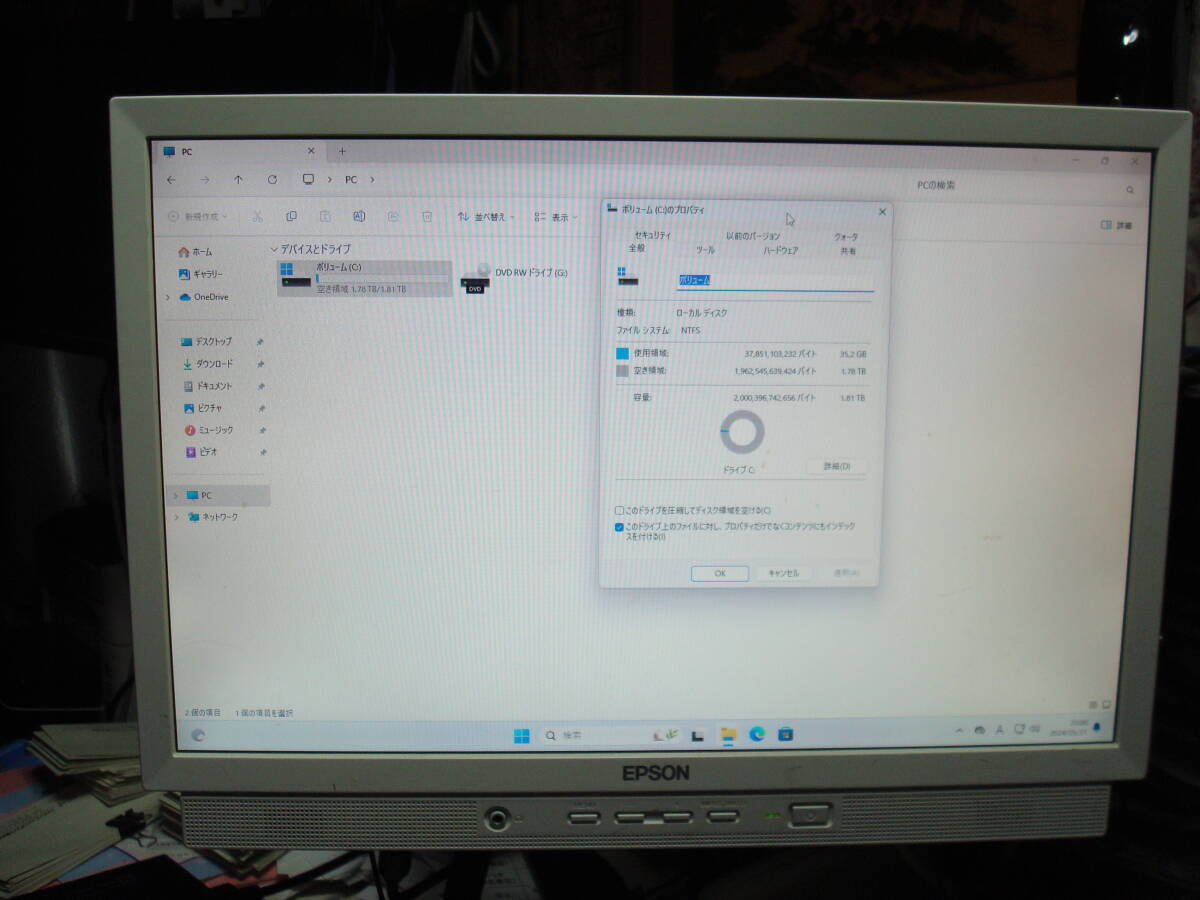
Task: Open the 表示 view dropdown
Action: [x=556, y=217]
